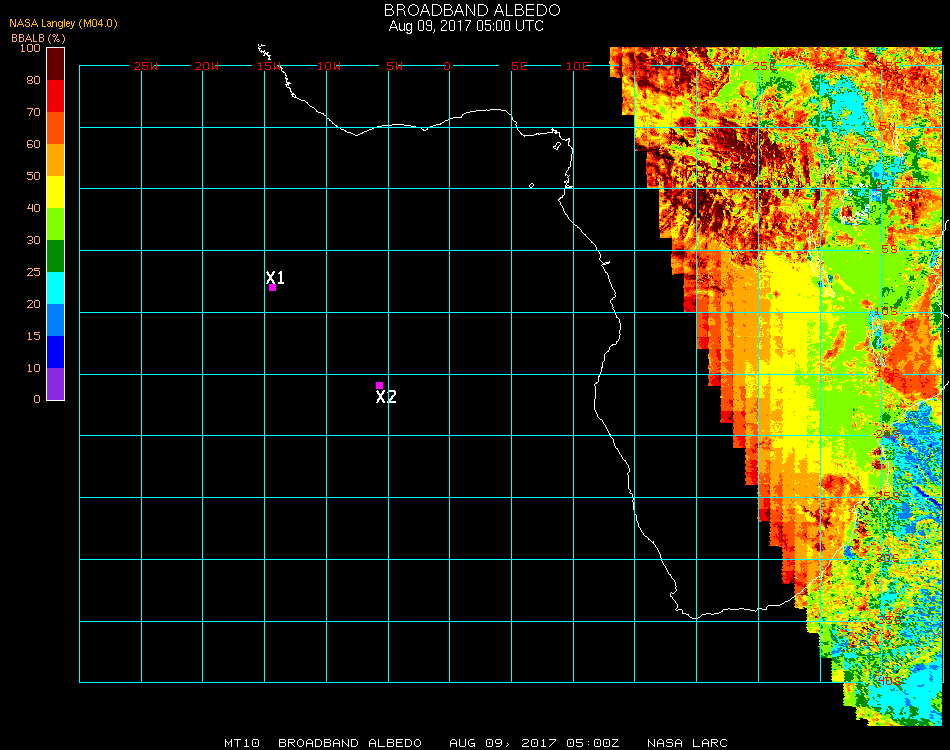950x750 pixels.
Task: Select the 5E longitude label
Action: pos(519,66)
